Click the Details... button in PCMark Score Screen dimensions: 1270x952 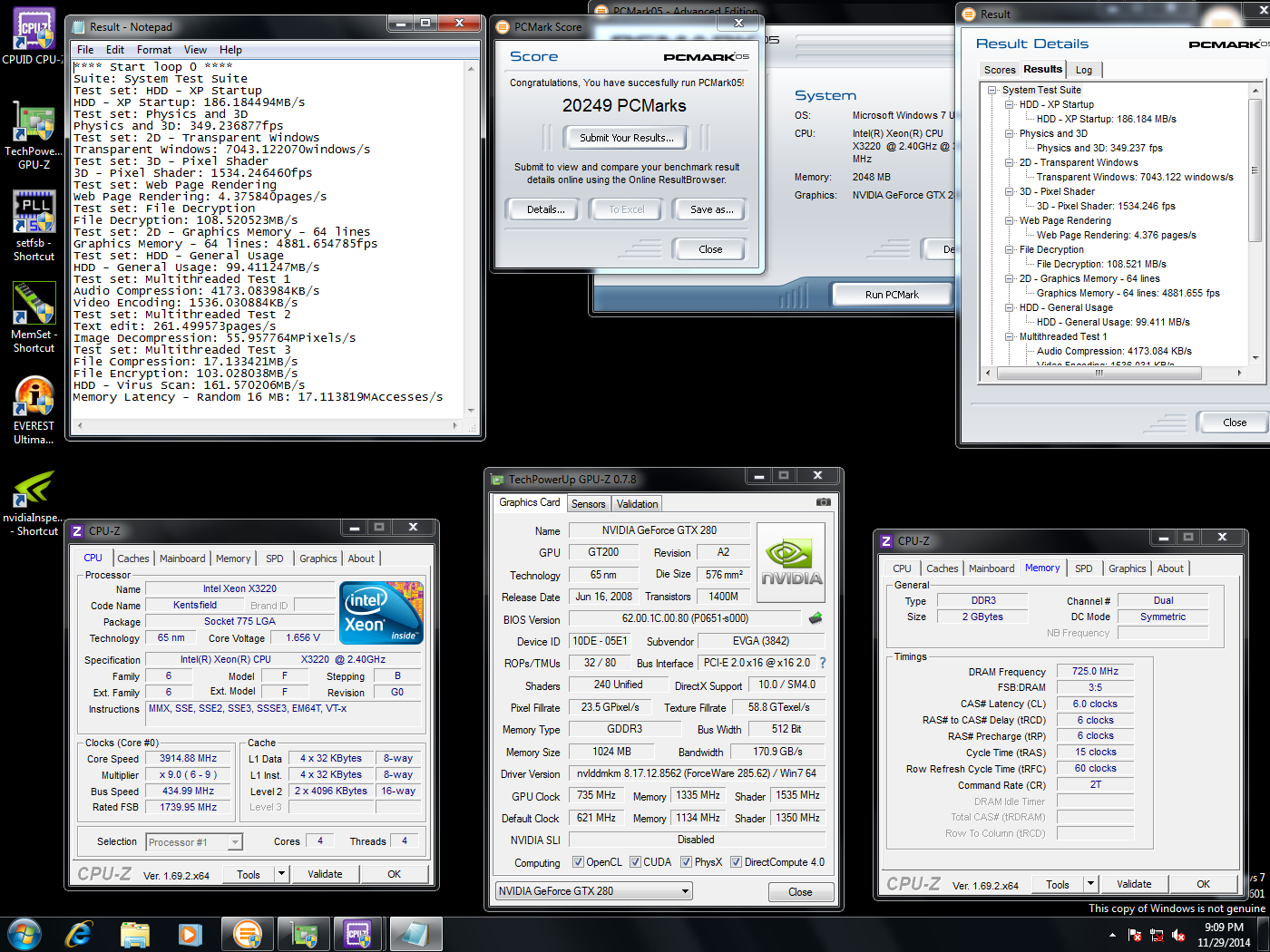click(x=545, y=209)
